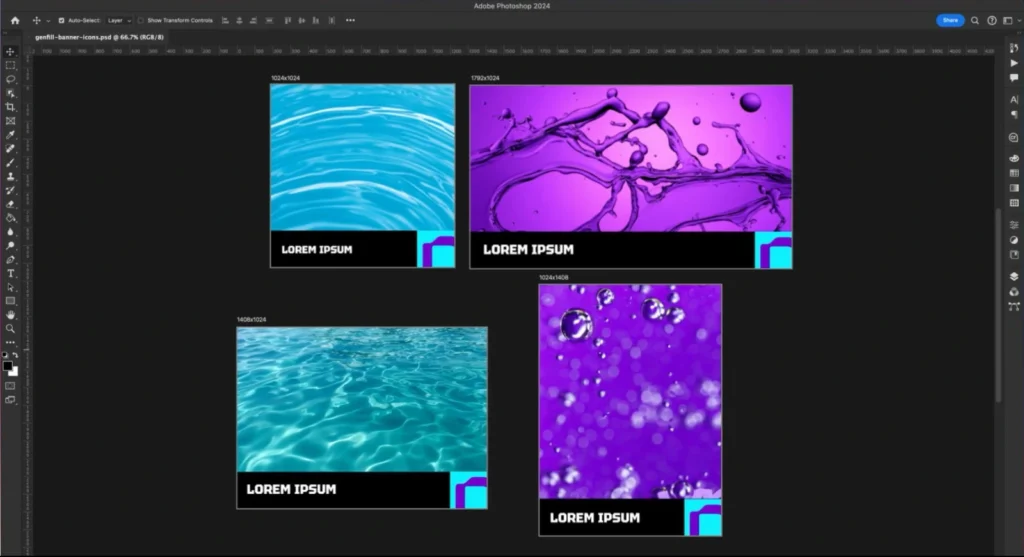Select the Hand tool
This screenshot has width=1024, height=557.
[x=10, y=315]
